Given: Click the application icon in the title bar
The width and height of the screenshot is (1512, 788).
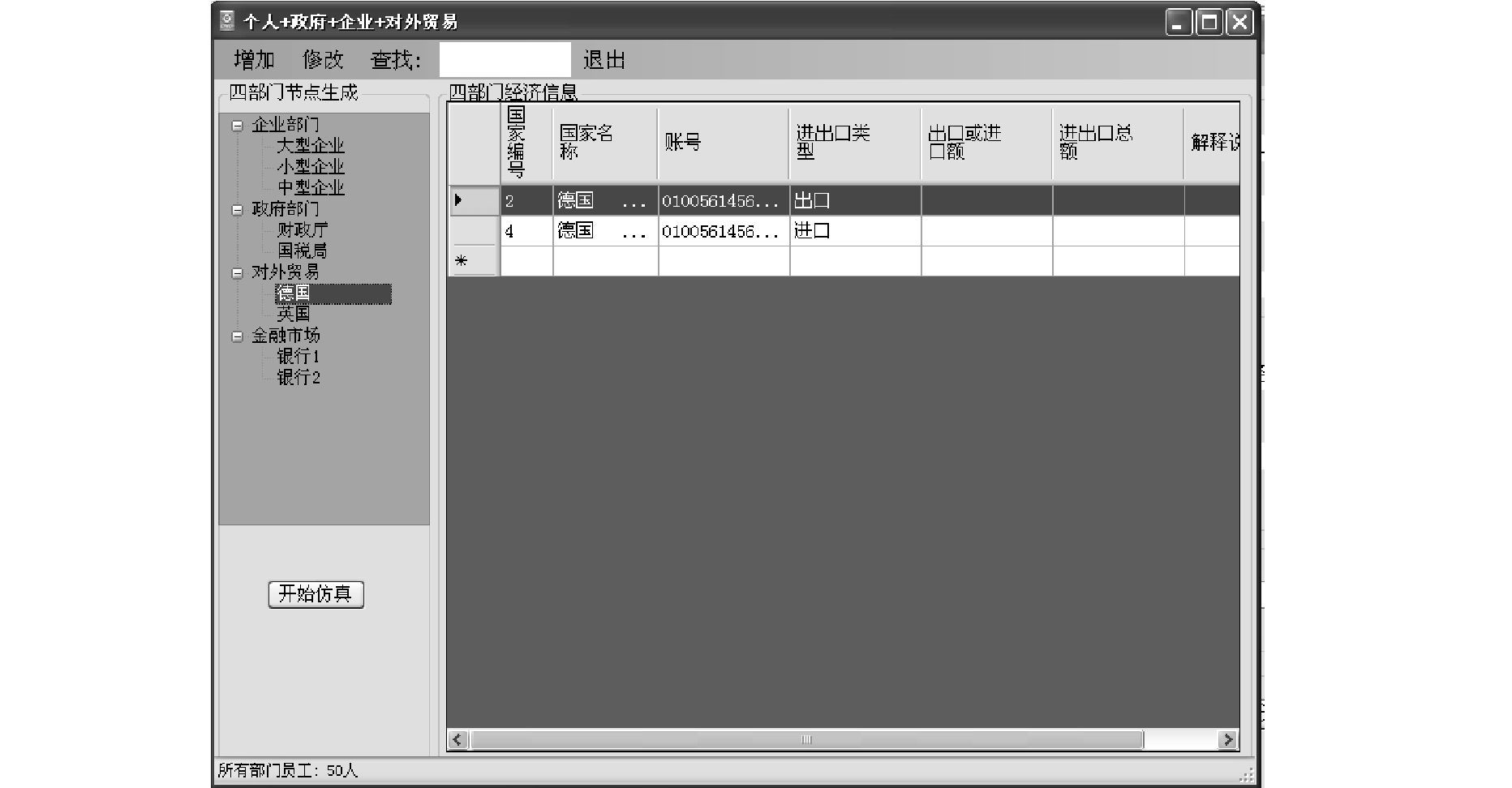Looking at the screenshot, I should tap(227, 21).
